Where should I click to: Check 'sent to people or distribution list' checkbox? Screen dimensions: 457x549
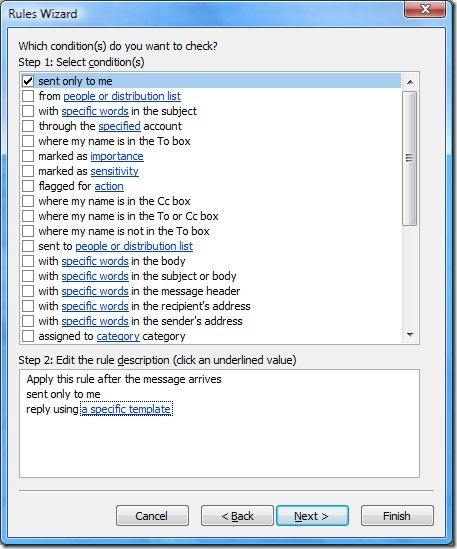28,246
